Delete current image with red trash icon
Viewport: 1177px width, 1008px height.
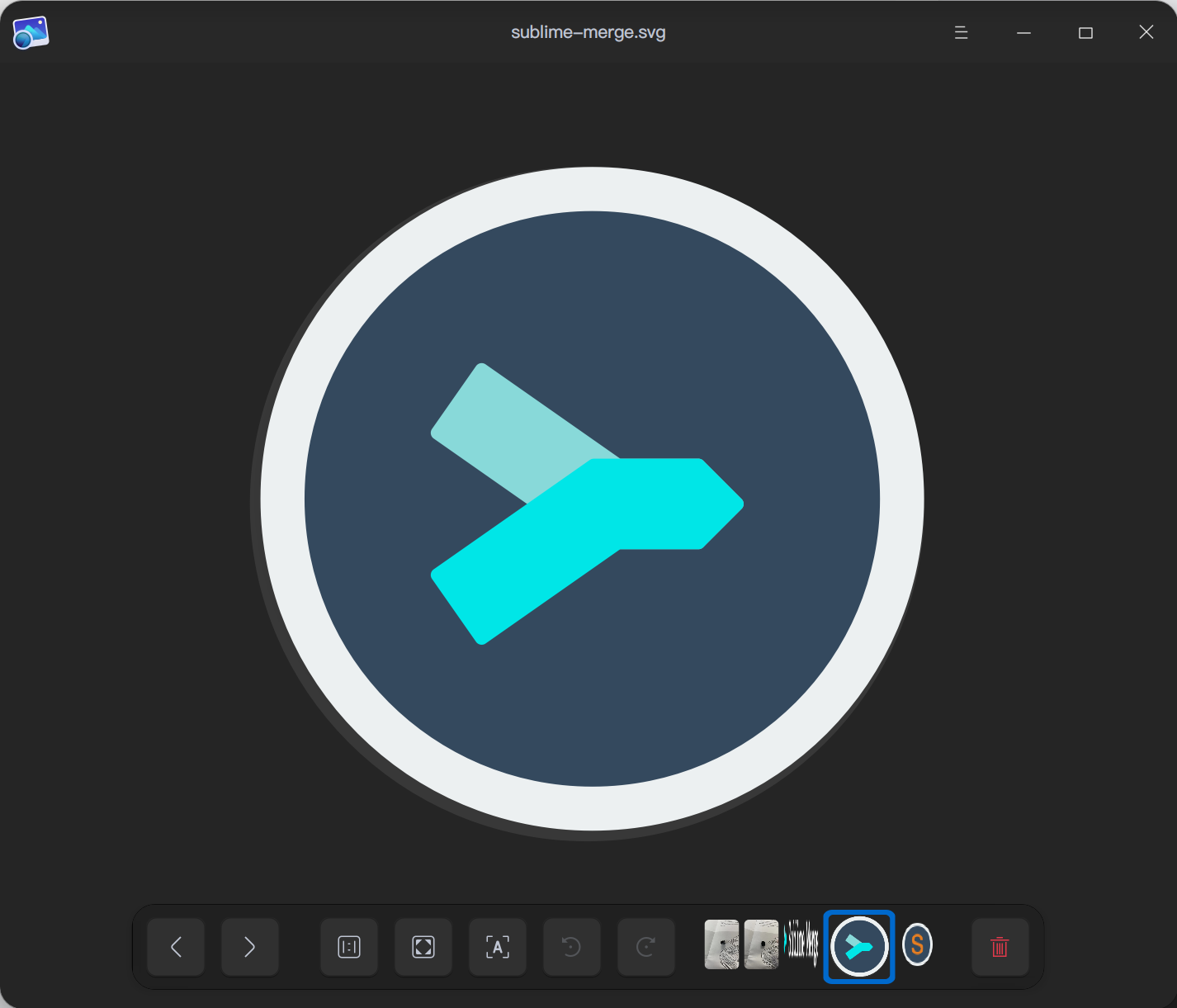[1000, 947]
